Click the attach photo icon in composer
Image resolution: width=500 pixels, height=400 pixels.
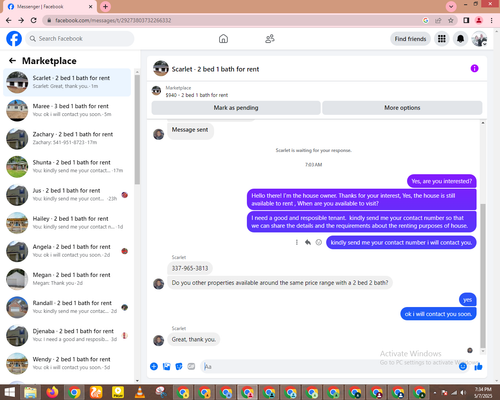pyautogui.click(x=166, y=367)
